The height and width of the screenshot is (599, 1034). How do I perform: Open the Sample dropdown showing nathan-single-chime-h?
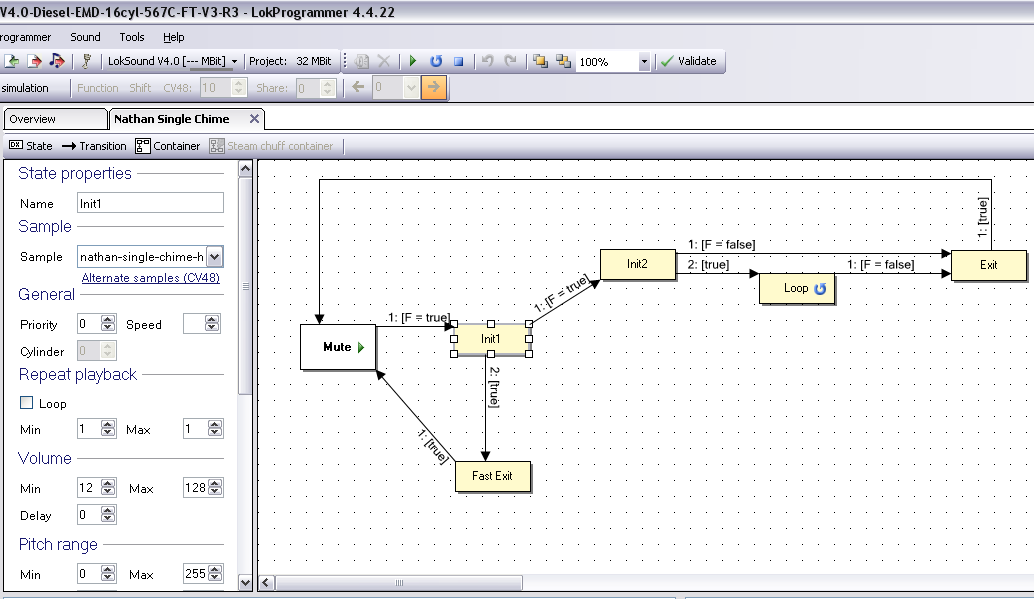pyautogui.click(x=216, y=257)
